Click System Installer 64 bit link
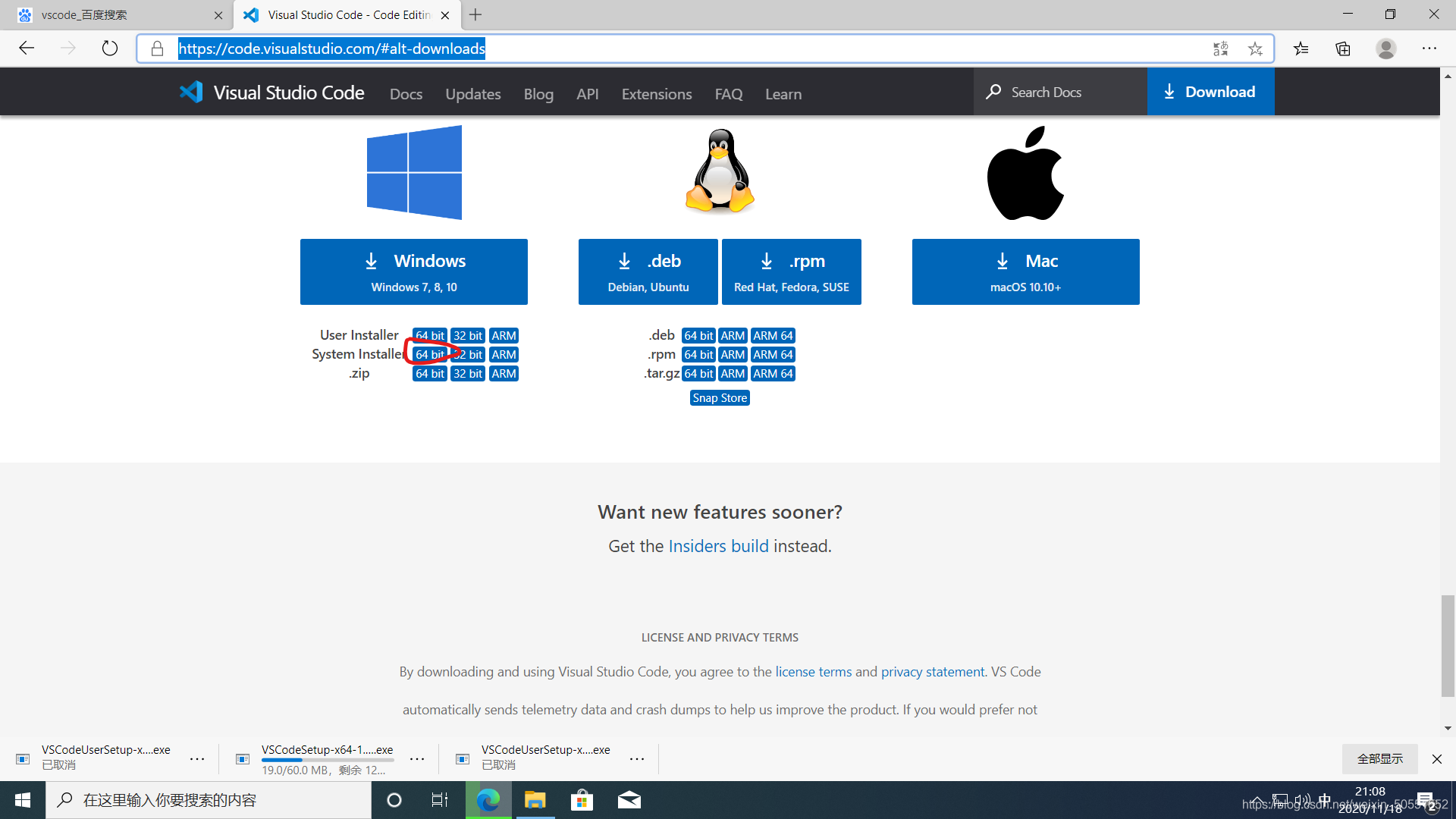 pos(430,354)
